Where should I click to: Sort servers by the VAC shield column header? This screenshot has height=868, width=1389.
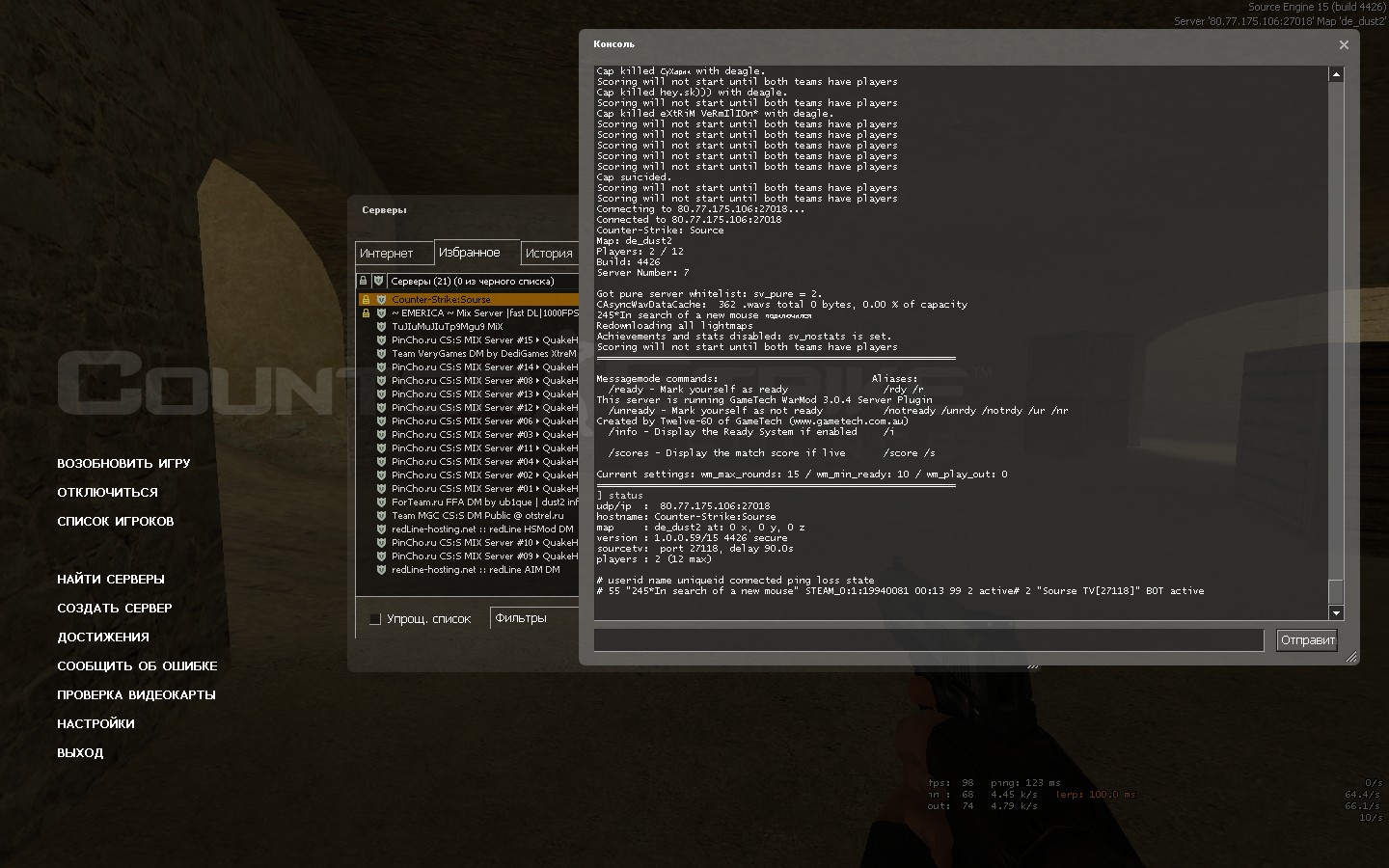379,282
